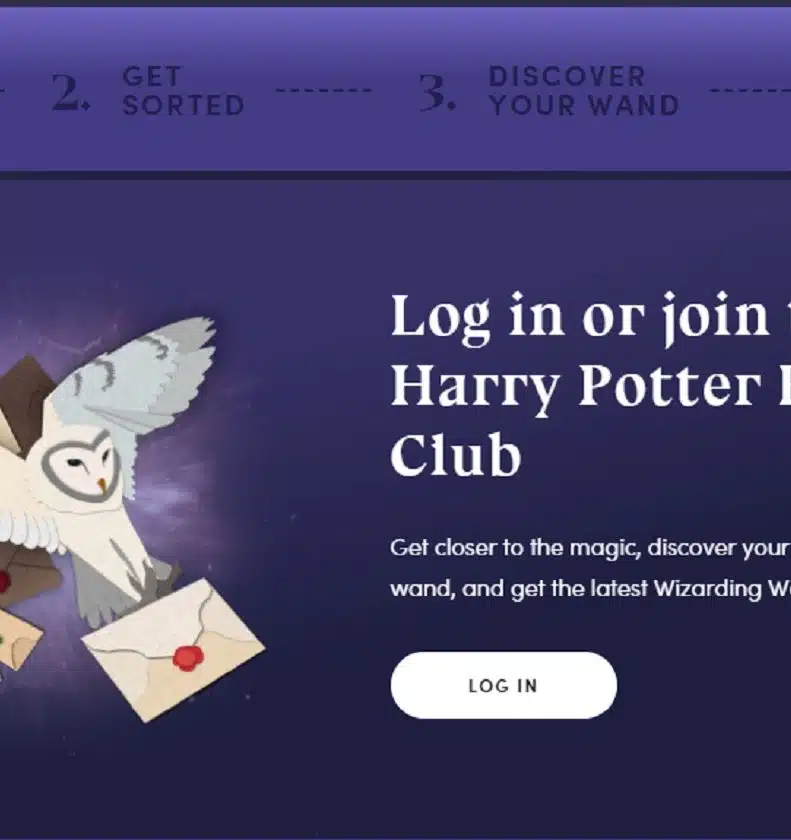Click the numeral 3 step marker
Screen dimensions: 791x840
438,93
